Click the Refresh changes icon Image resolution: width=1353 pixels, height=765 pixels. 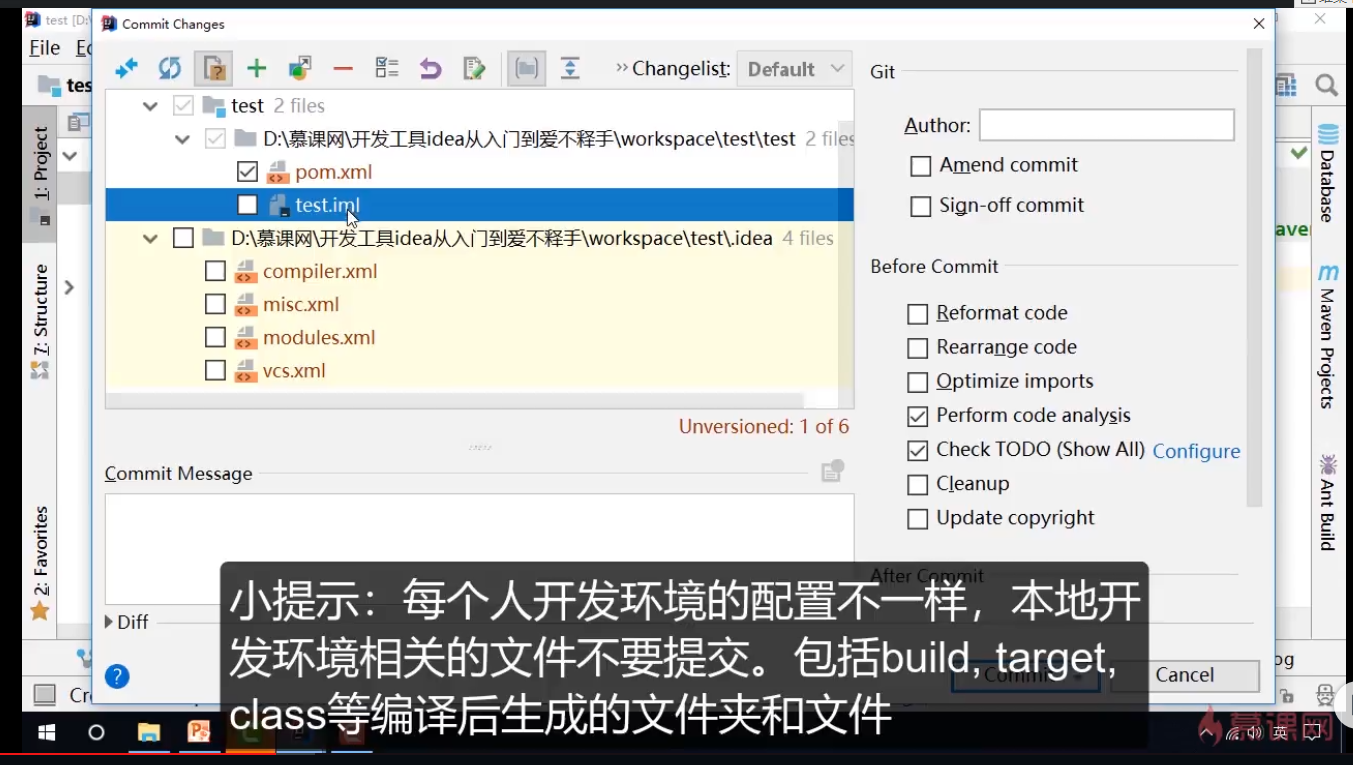pos(170,68)
